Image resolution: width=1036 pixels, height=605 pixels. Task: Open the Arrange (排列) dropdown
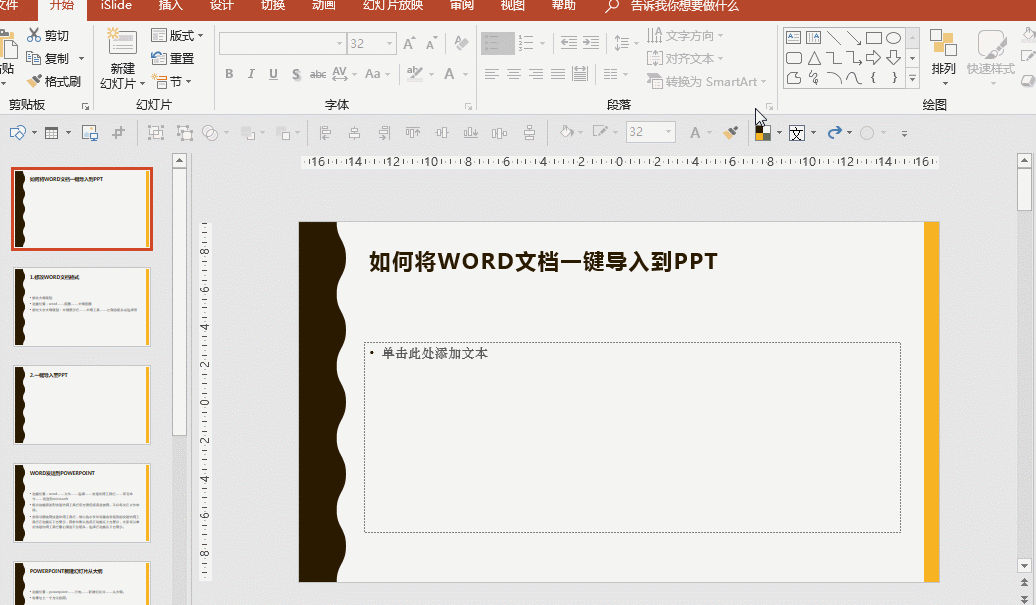pyautogui.click(x=944, y=58)
